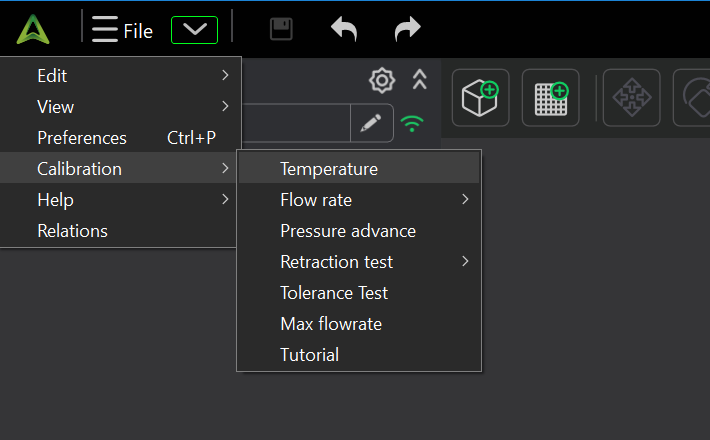The width and height of the screenshot is (710, 440).
Task: Click the save project icon
Action: (282, 30)
